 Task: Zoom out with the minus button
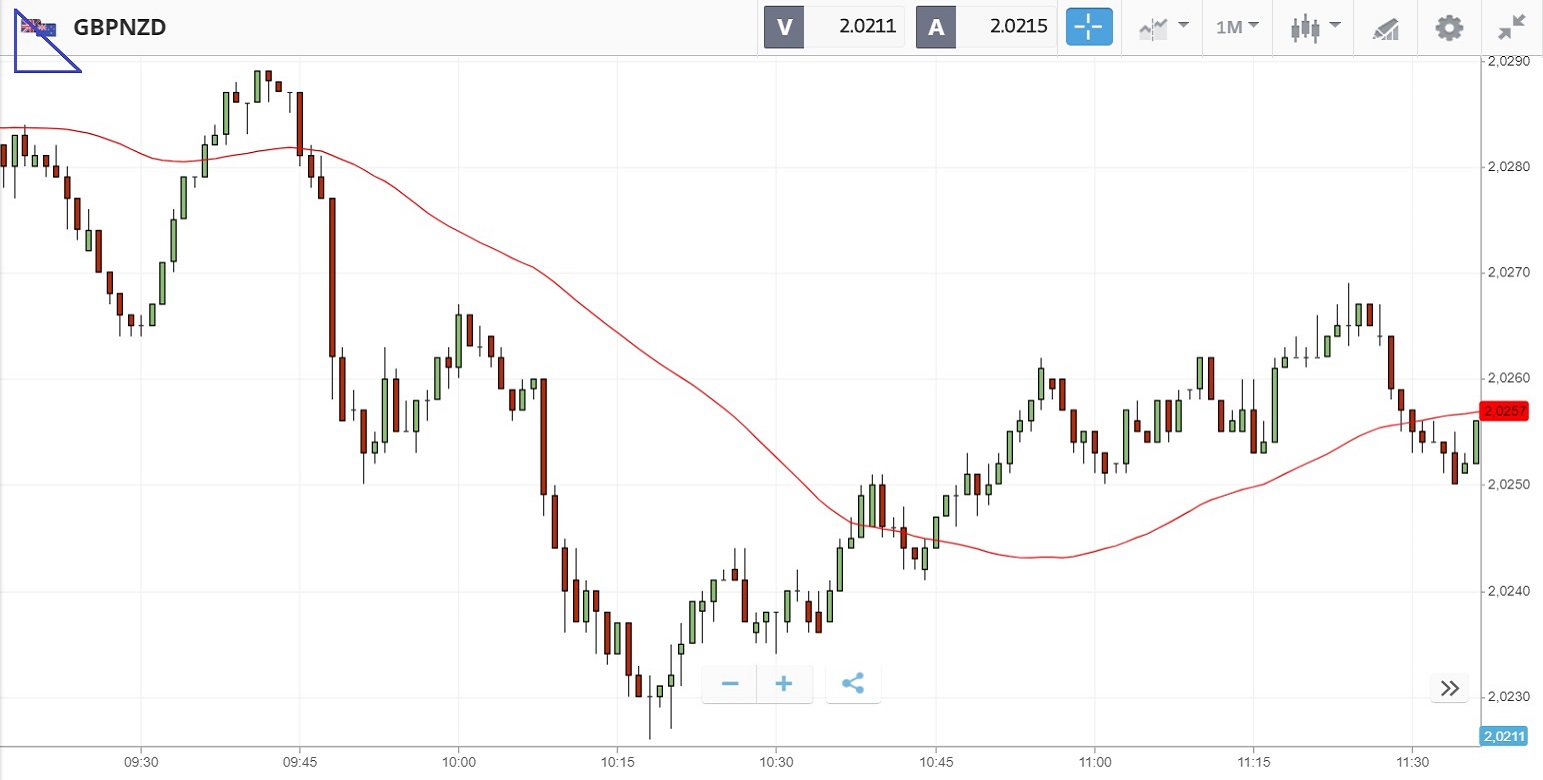[730, 684]
